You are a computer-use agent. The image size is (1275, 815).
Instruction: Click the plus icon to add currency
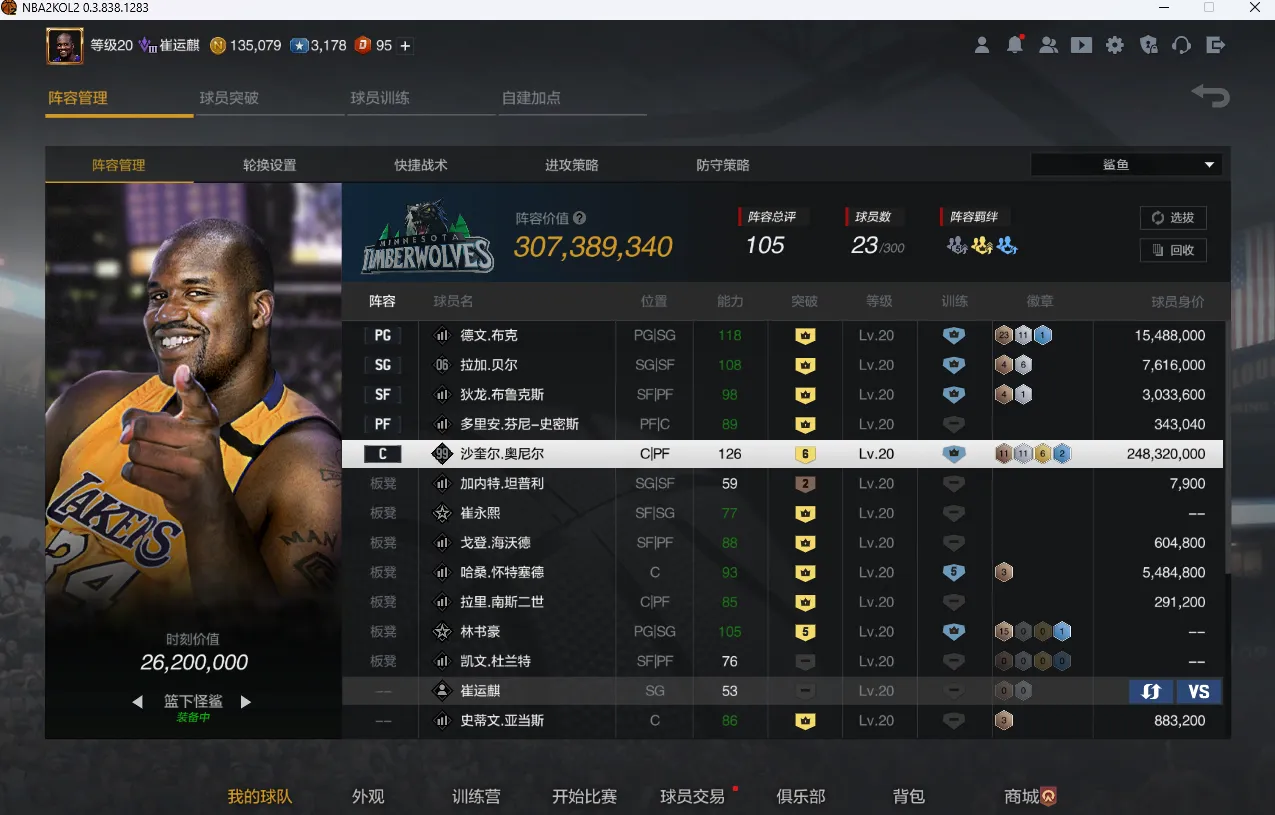405,45
